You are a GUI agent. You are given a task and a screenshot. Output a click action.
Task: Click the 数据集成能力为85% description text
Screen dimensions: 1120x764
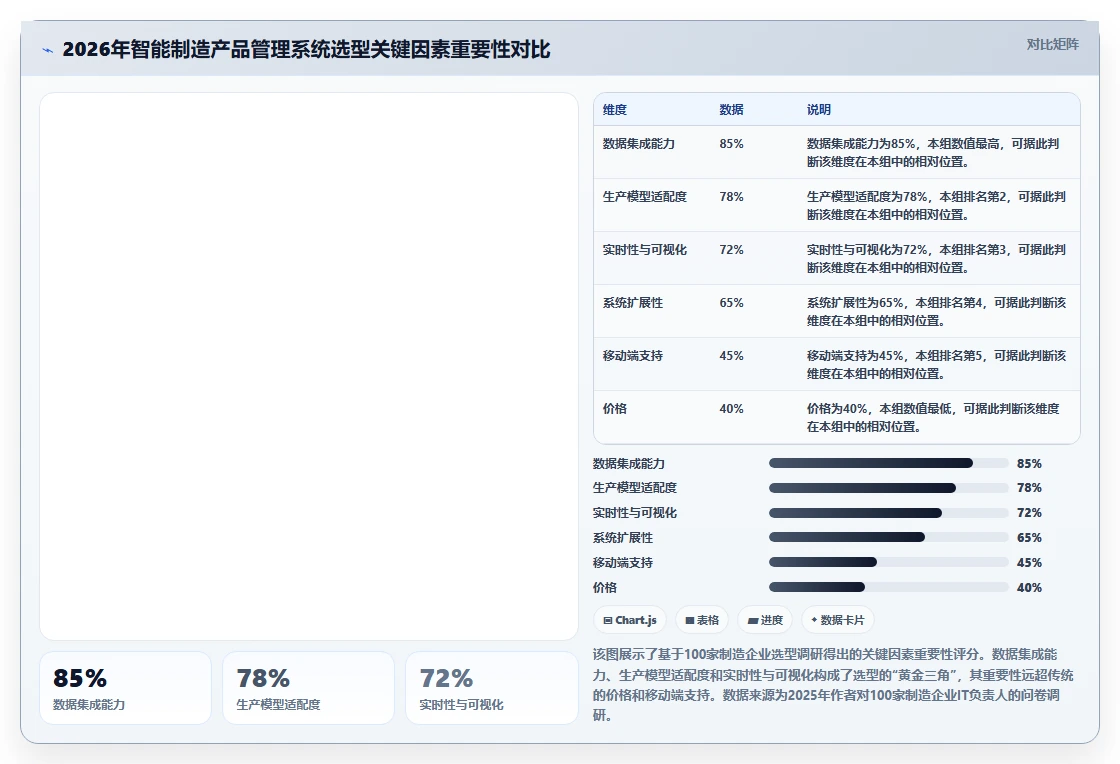933,153
